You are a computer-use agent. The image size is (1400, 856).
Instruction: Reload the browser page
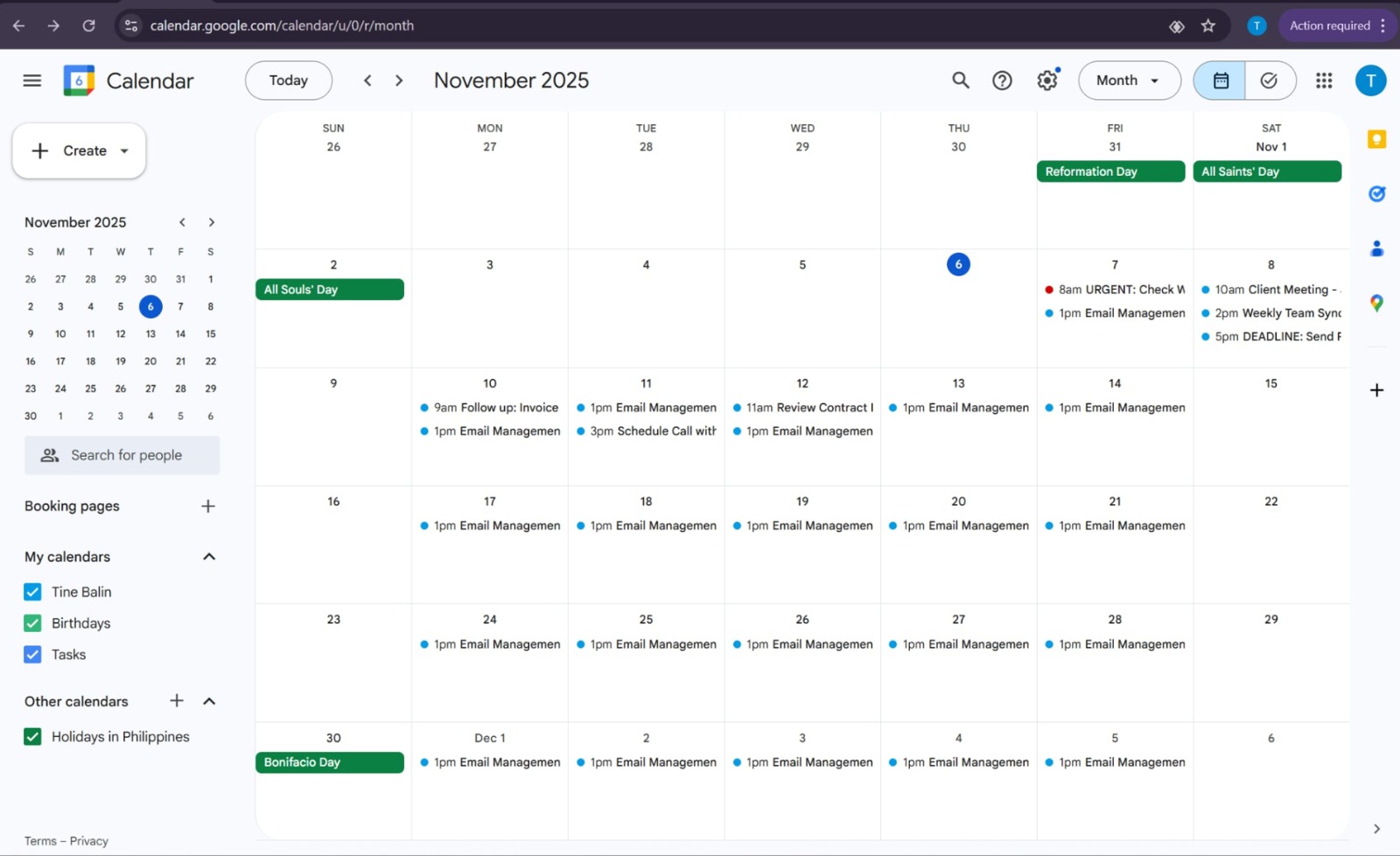88,25
